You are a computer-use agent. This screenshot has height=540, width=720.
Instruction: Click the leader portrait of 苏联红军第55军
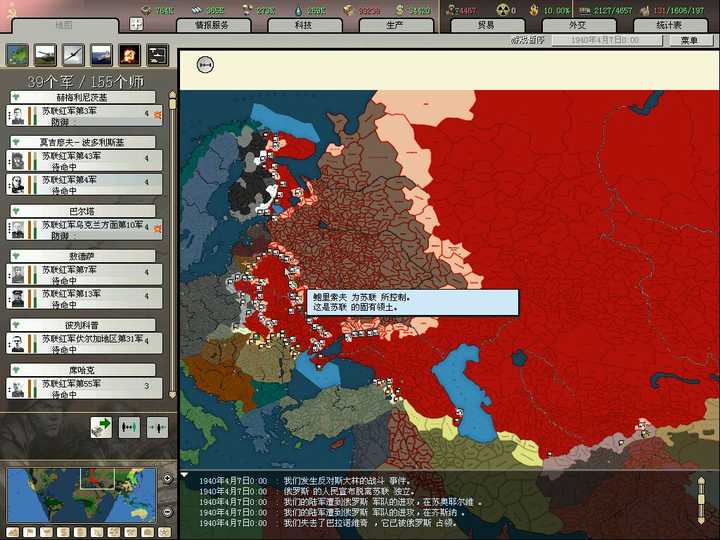[17, 388]
